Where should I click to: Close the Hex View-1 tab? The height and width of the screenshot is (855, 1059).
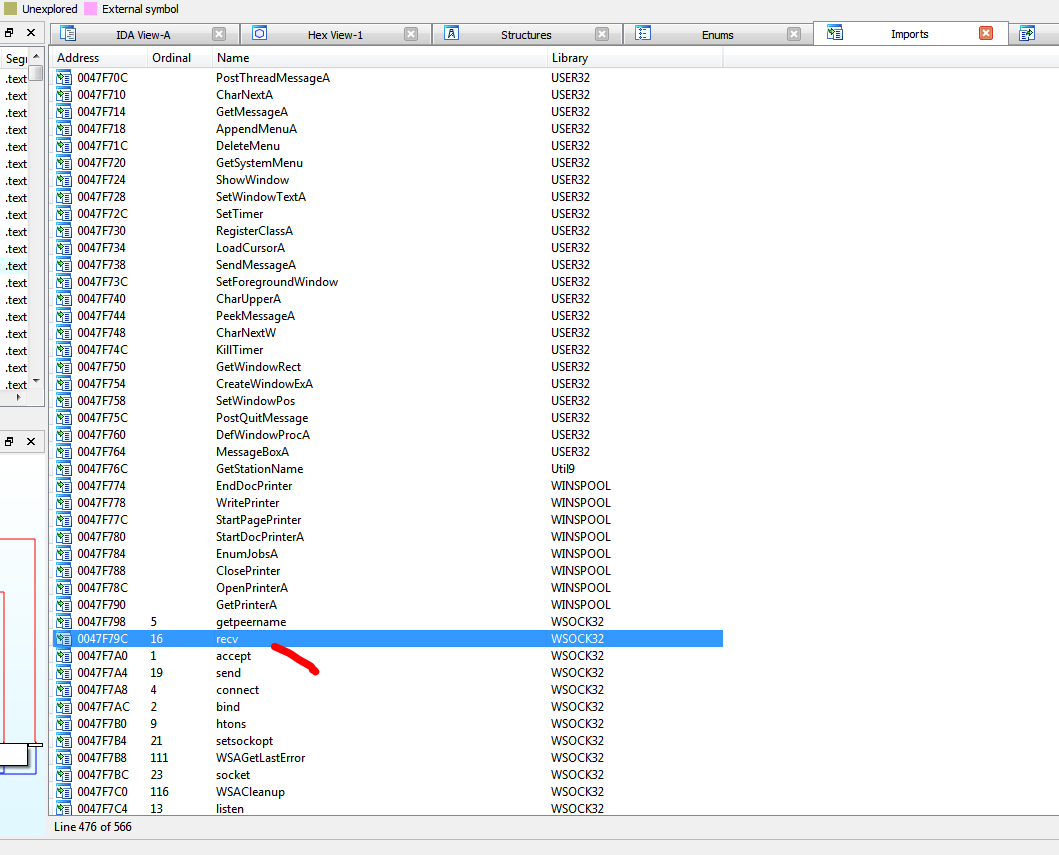click(411, 34)
